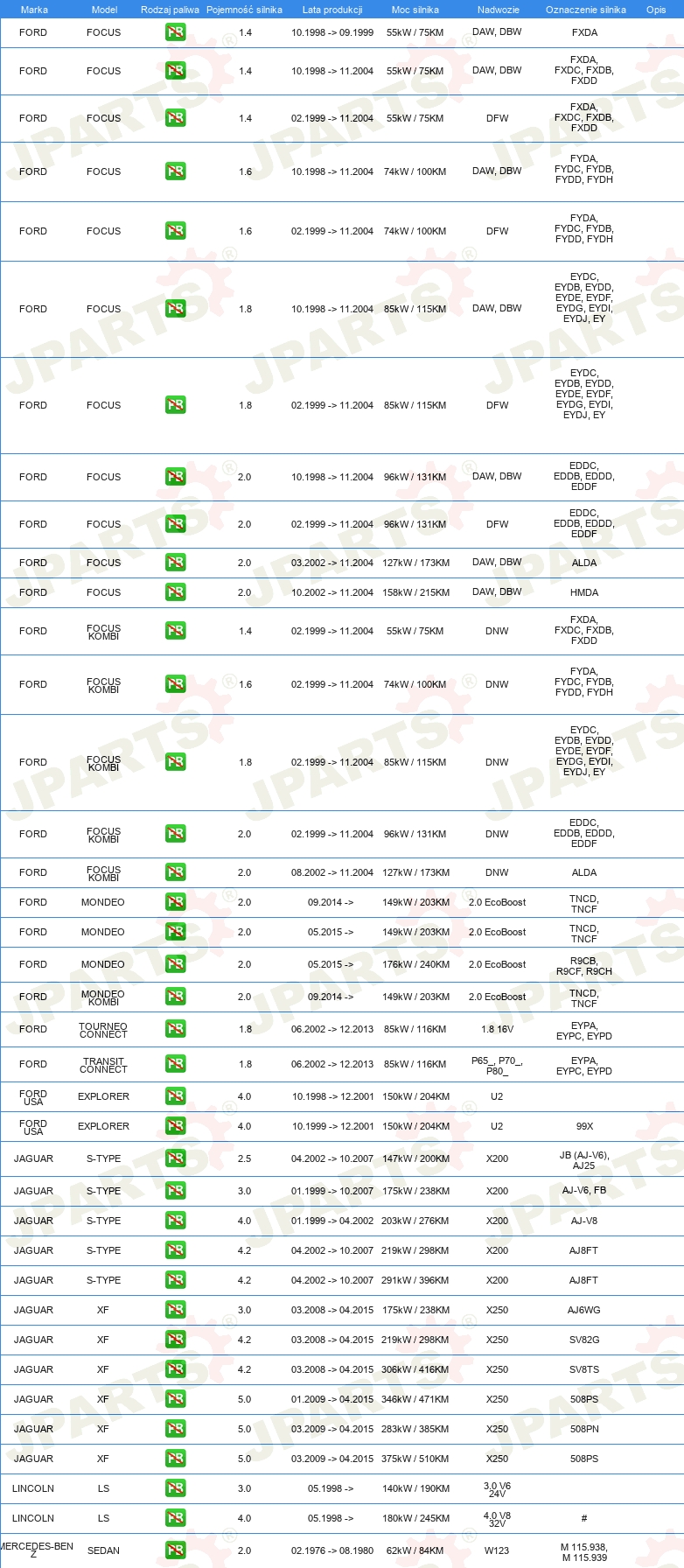Image resolution: width=684 pixels, height=1568 pixels.
Task: Click the Marka column header
Action: coord(34,10)
